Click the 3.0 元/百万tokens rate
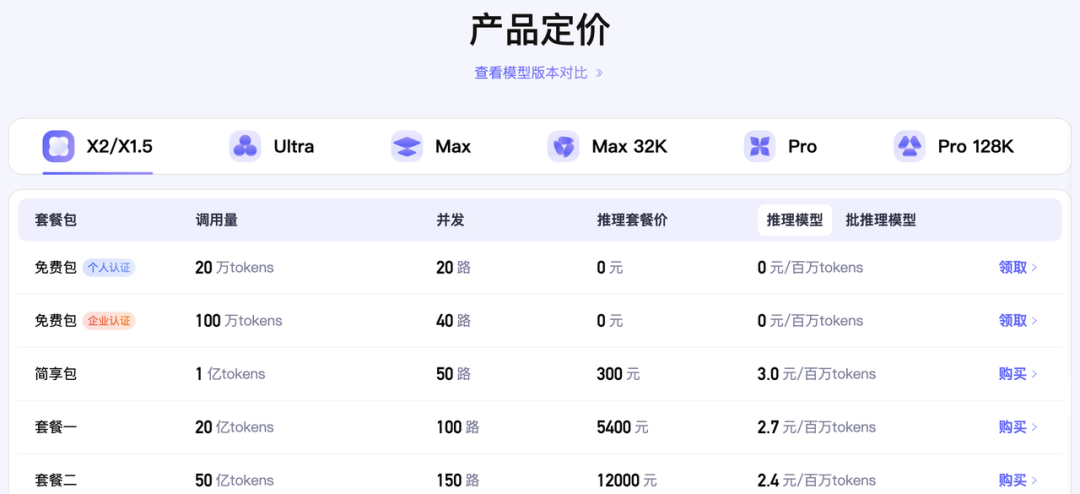The width and height of the screenshot is (1080, 494). [x=816, y=374]
